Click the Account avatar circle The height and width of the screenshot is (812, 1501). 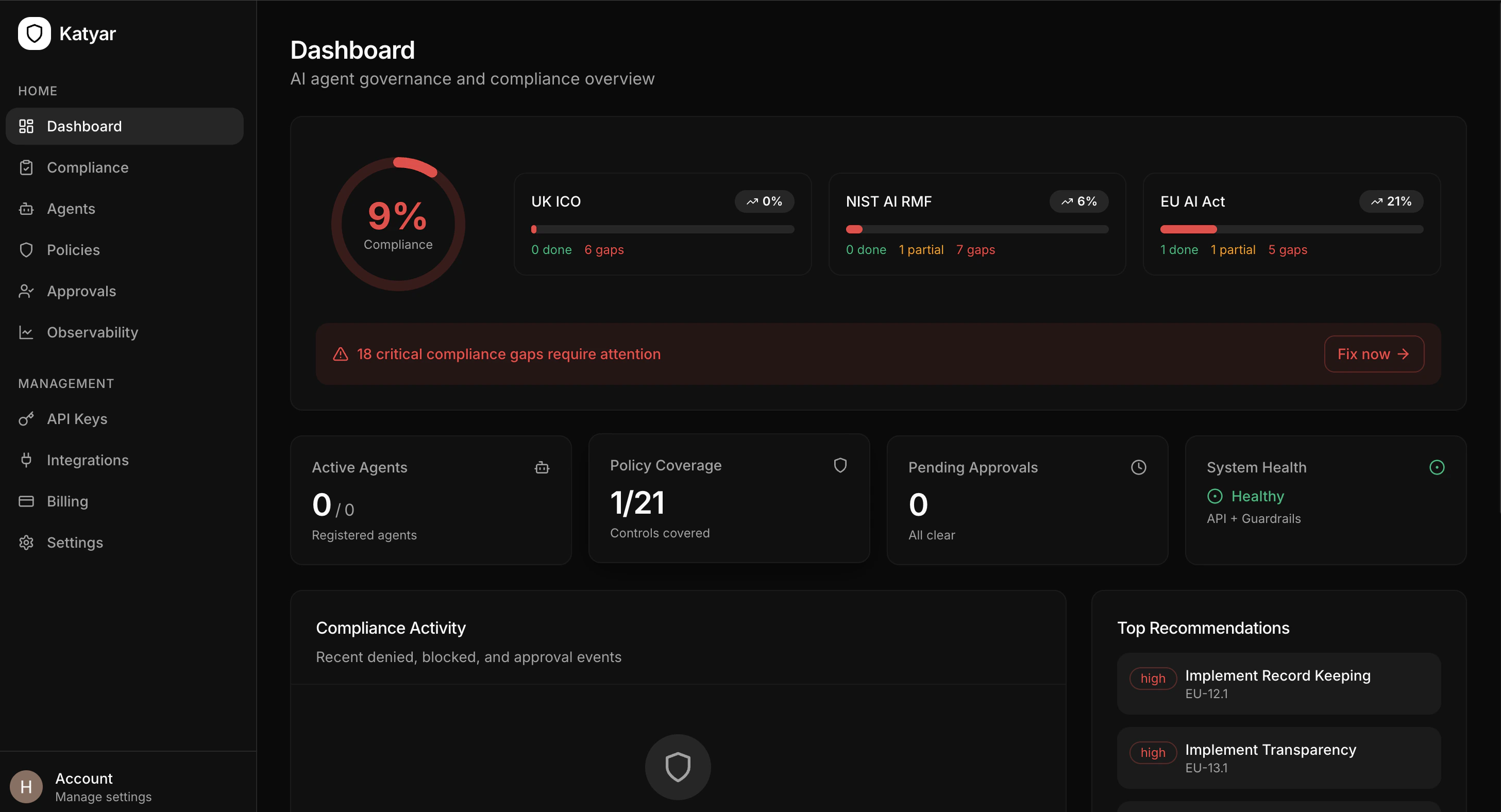pos(25,786)
